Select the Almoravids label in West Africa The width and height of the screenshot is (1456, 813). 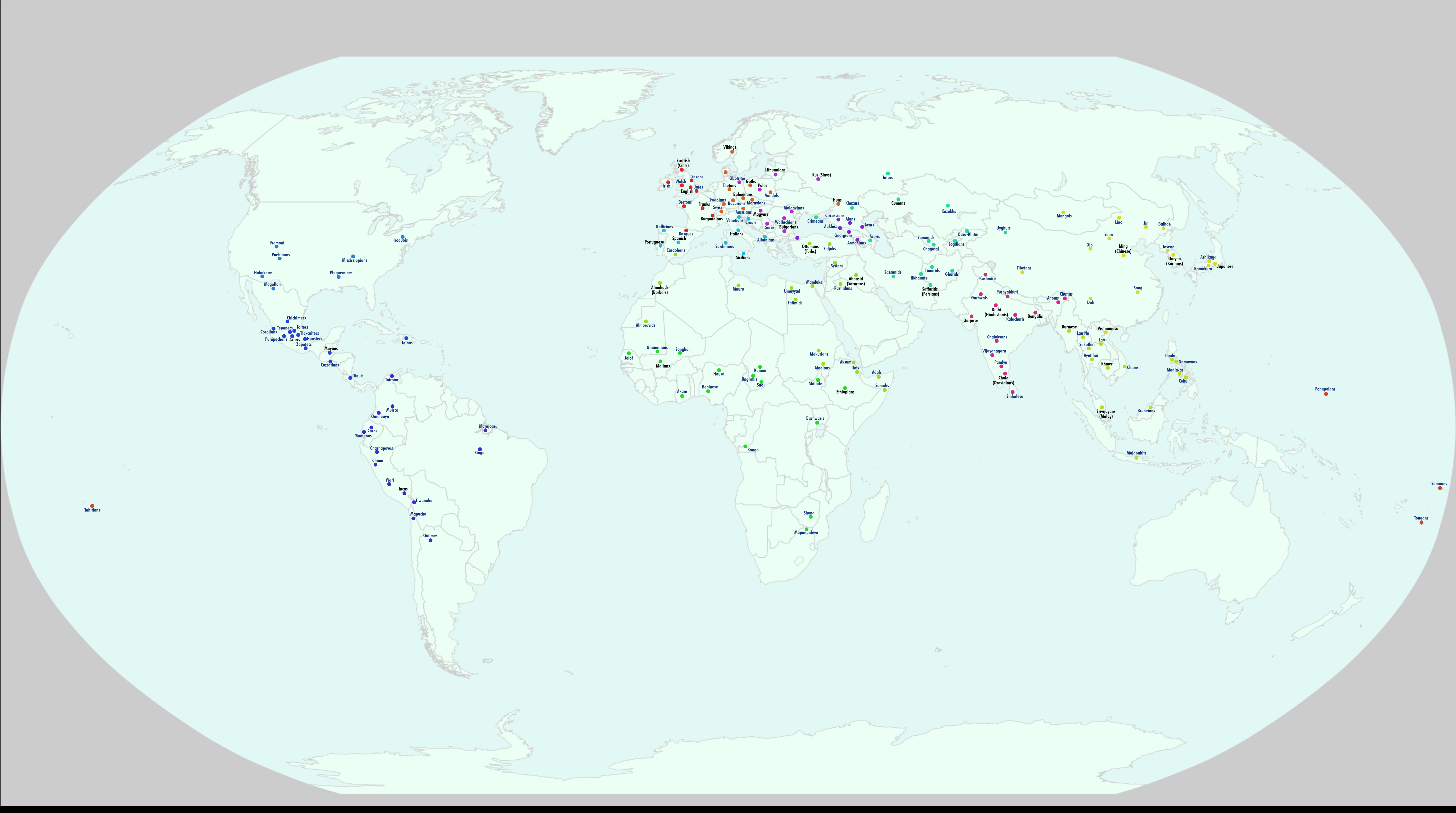645,325
